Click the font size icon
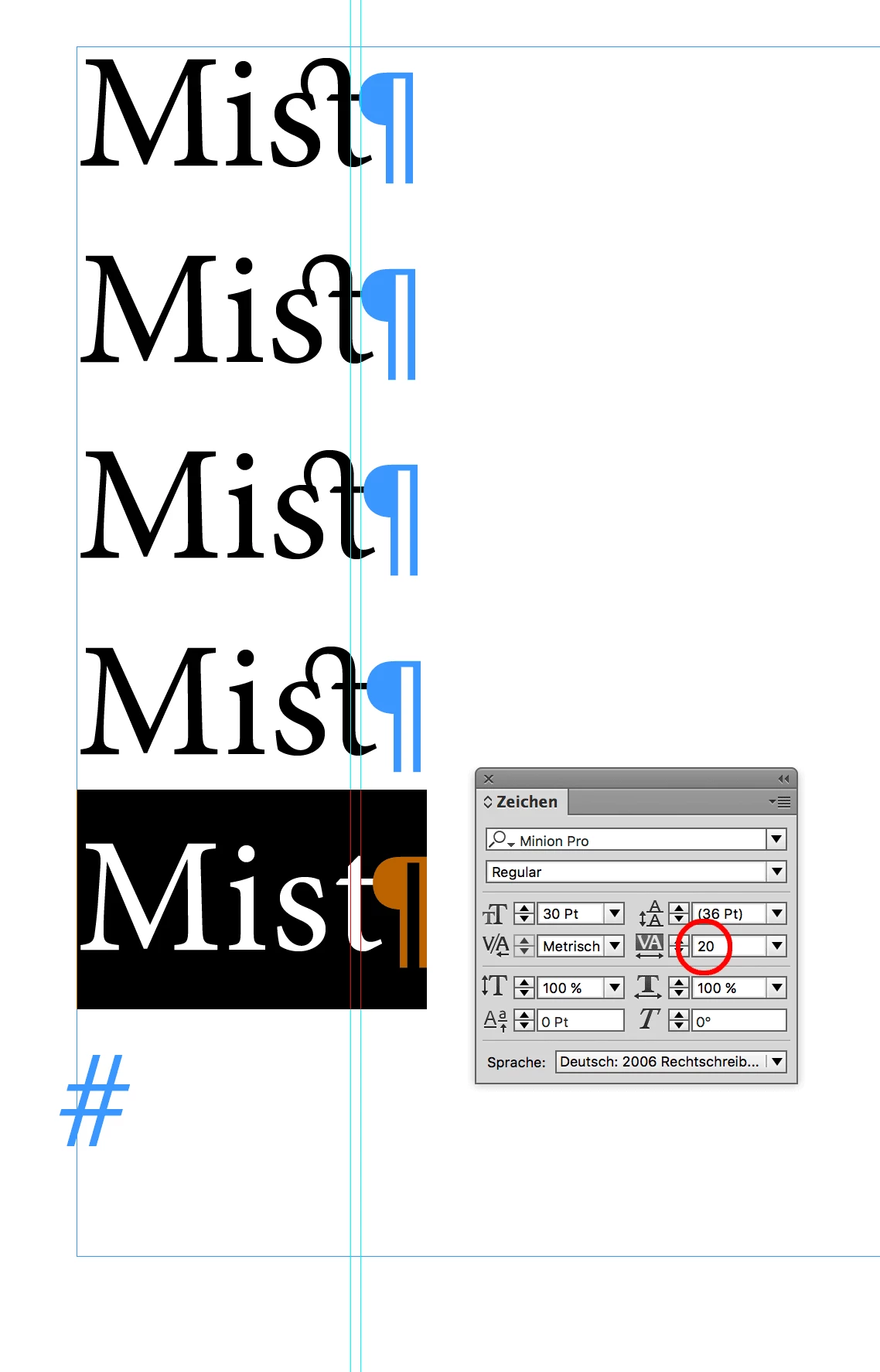The width and height of the screenshot is (880, 1372). [x=495, y=914]
